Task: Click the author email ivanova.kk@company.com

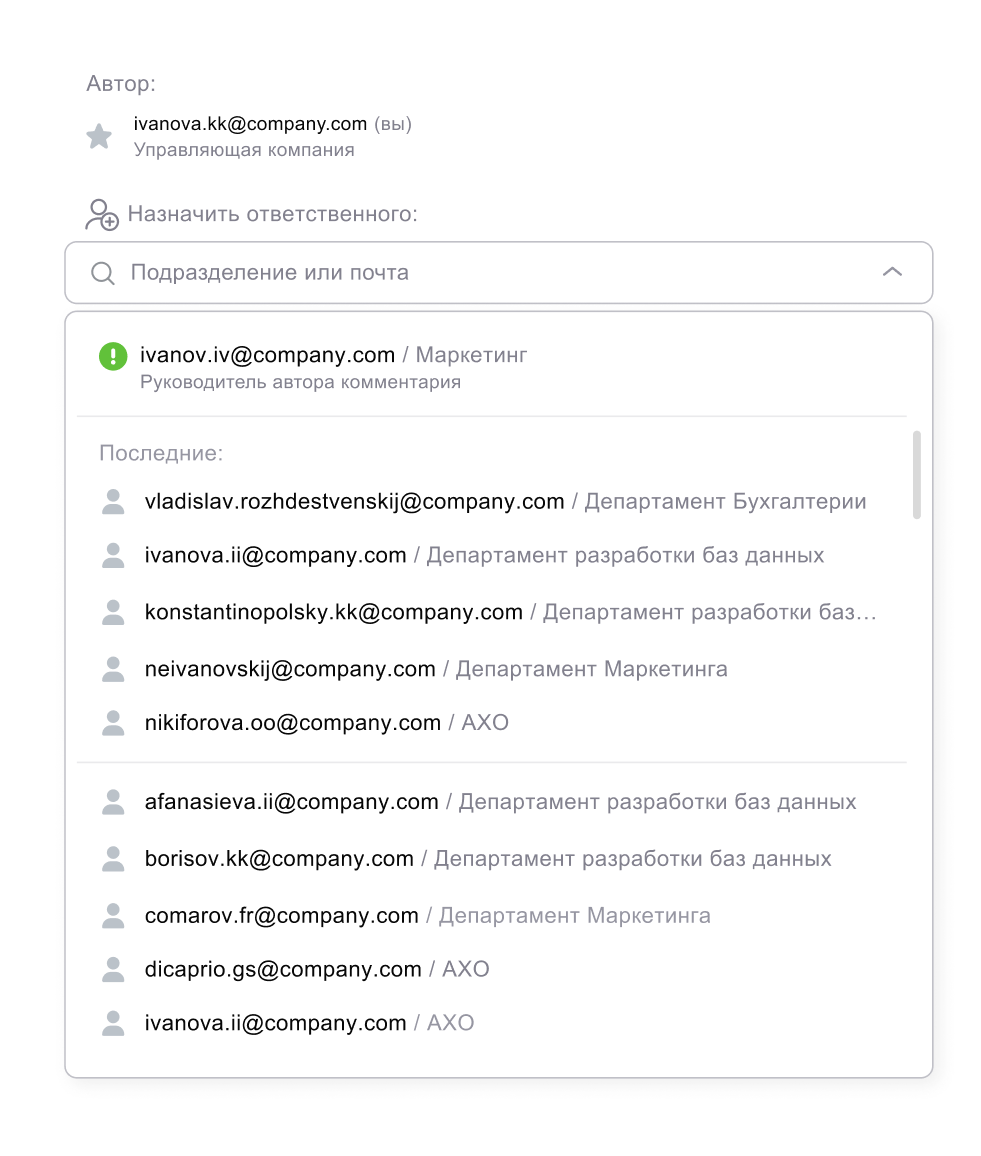Action: [250, 123]
